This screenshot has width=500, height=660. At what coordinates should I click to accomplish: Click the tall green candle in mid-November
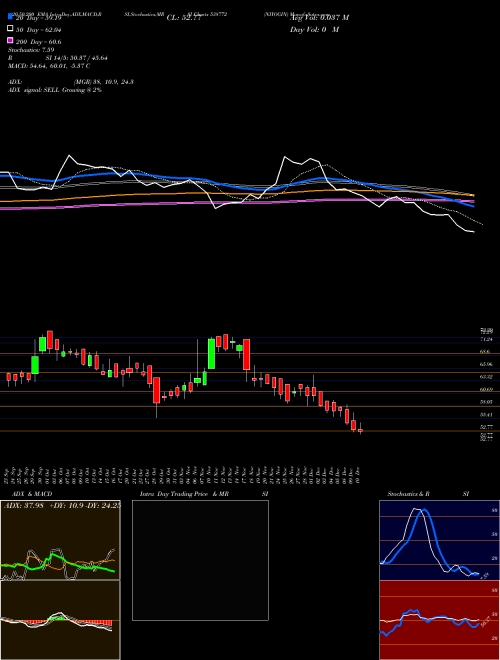click(212, 354)
